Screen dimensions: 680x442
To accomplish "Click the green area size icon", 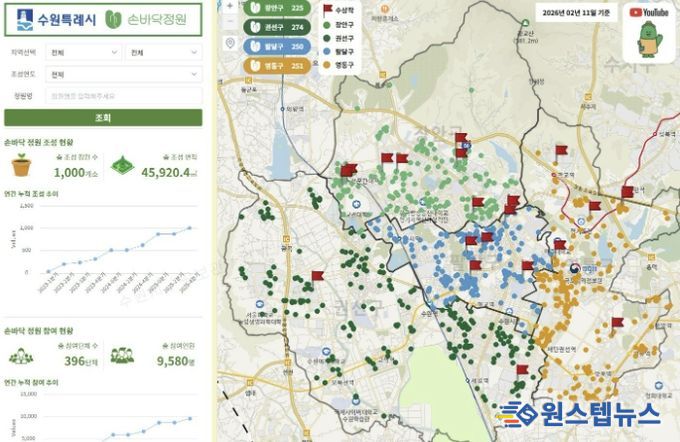I will point(121,166).
